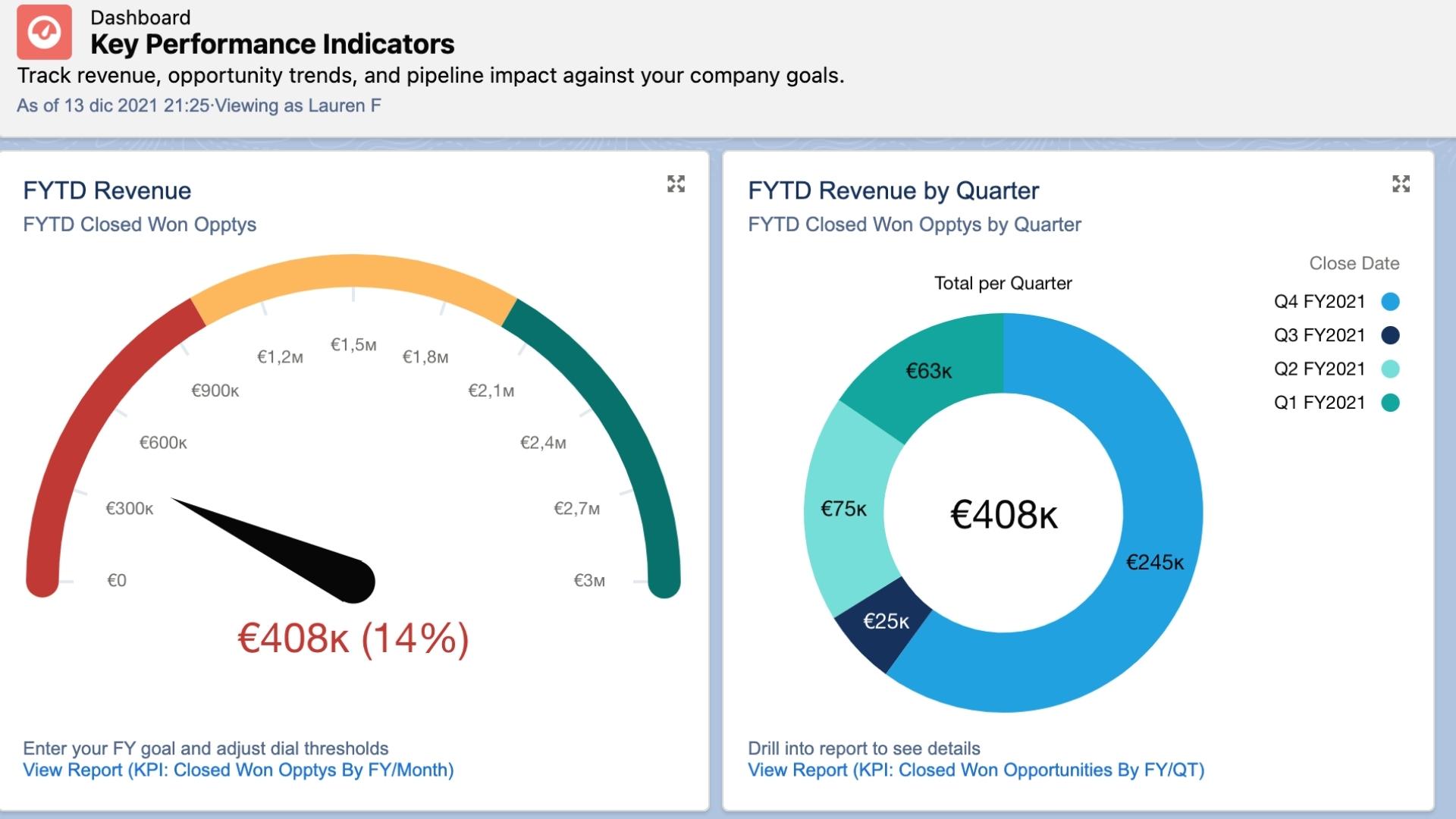The image size is (1456, 819).
Task: Open KPI: Closed Won Opportunities By FY/QT report
Action: [975, 770]
